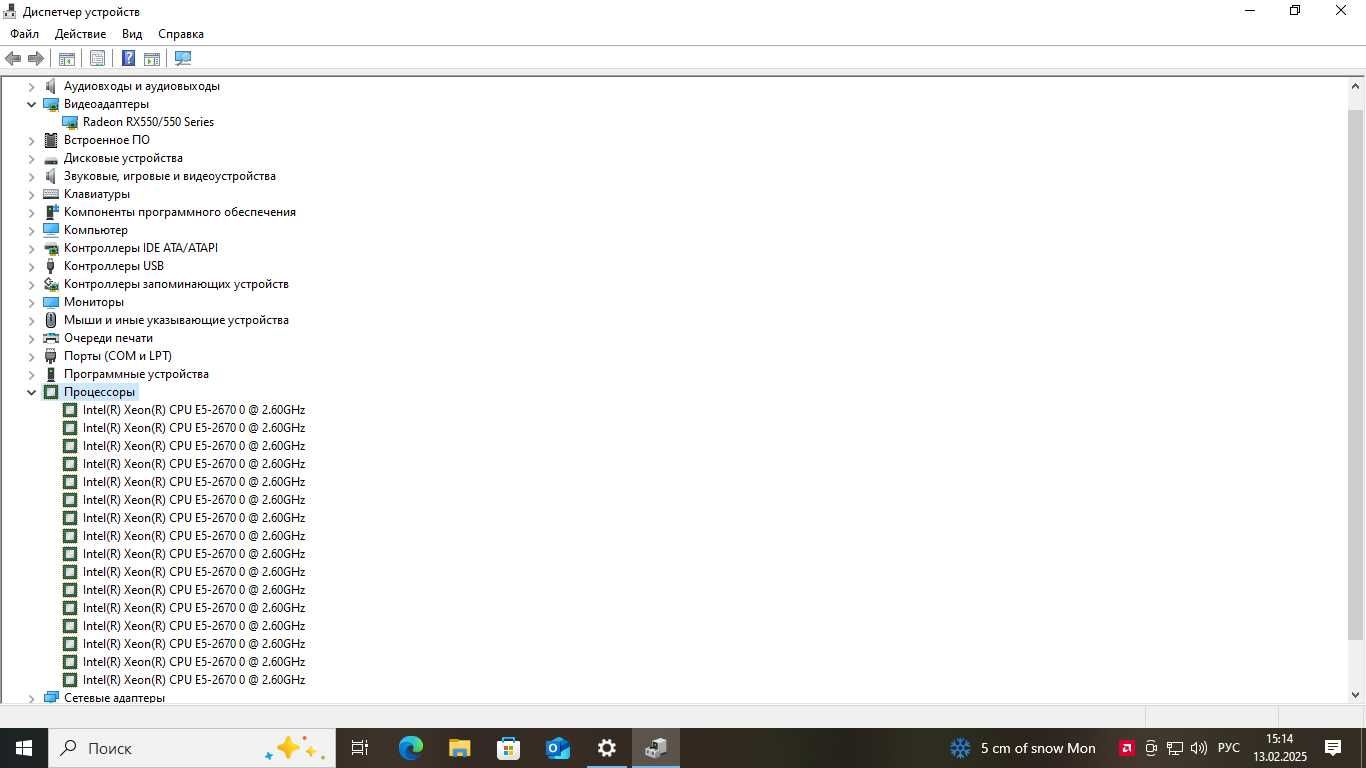Image resolution: width=1366 pixels, height=768 pixels.
Task: Open the Файл menu
Action: coord(25,34)
